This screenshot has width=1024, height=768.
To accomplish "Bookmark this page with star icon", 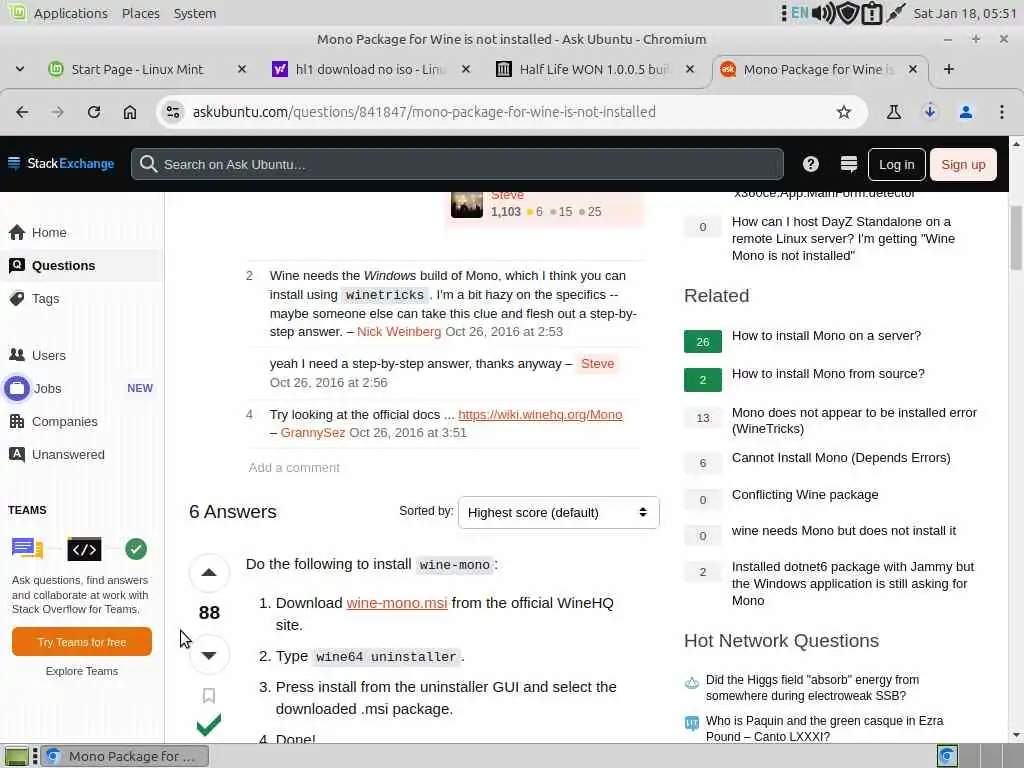I will [x=844, y=112].
